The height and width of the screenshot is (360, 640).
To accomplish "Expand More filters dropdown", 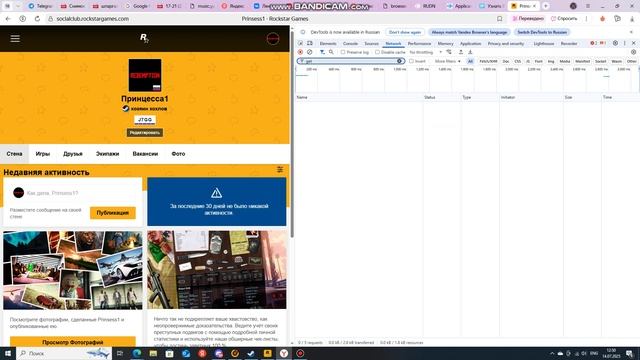I will pos(447,61).
